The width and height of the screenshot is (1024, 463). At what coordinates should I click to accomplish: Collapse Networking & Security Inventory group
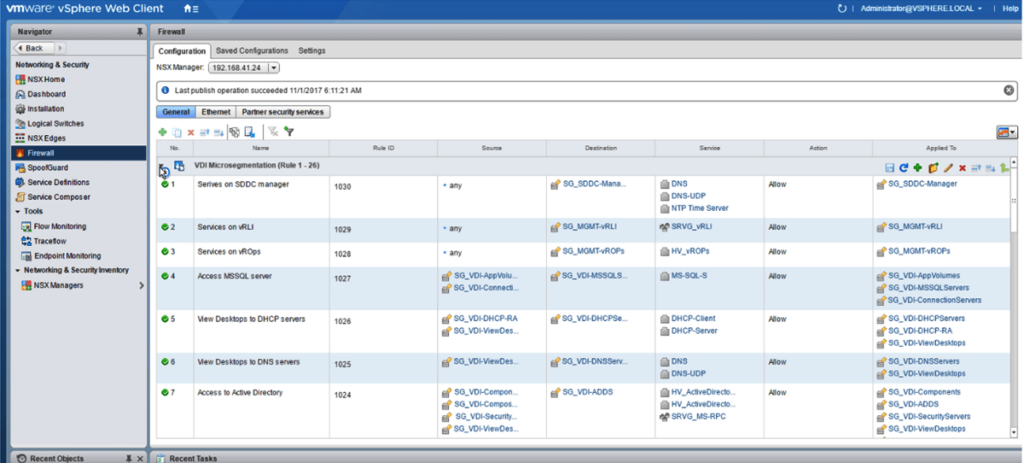(18, 270)
